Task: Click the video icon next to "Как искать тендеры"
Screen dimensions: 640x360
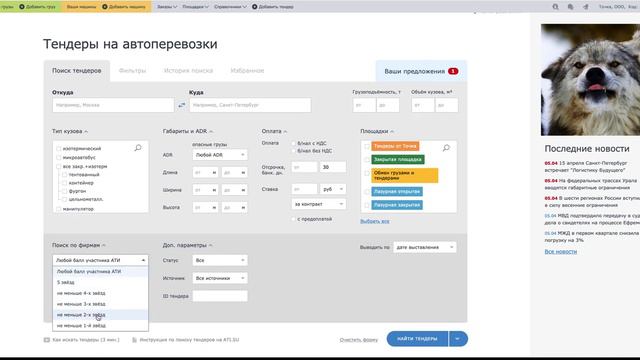Action: click(x=47, y=340)
